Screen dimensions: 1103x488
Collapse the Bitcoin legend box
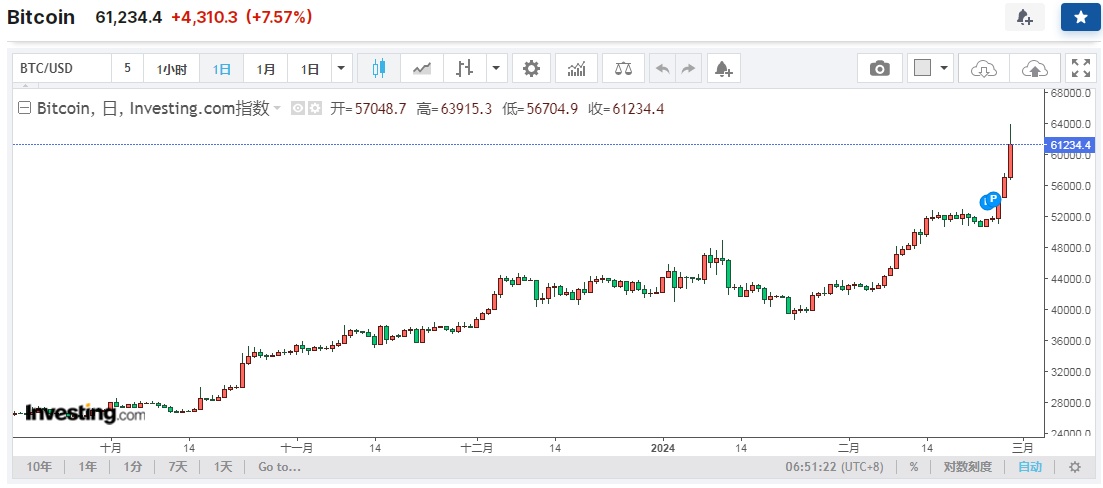pyautogui.click(x=25, y=109)
